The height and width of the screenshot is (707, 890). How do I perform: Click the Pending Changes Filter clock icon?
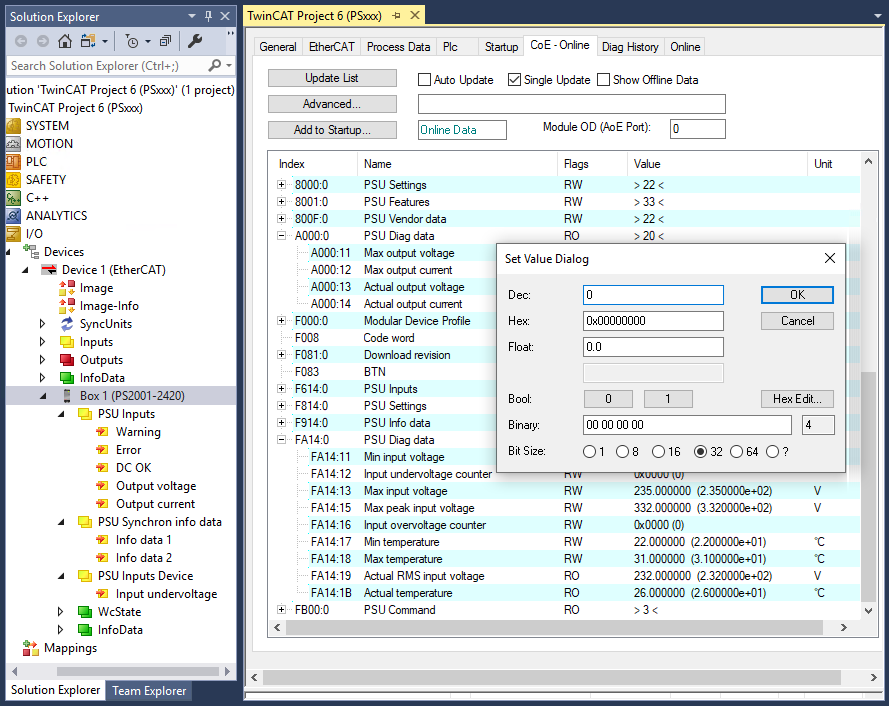(x=132, y=41)
